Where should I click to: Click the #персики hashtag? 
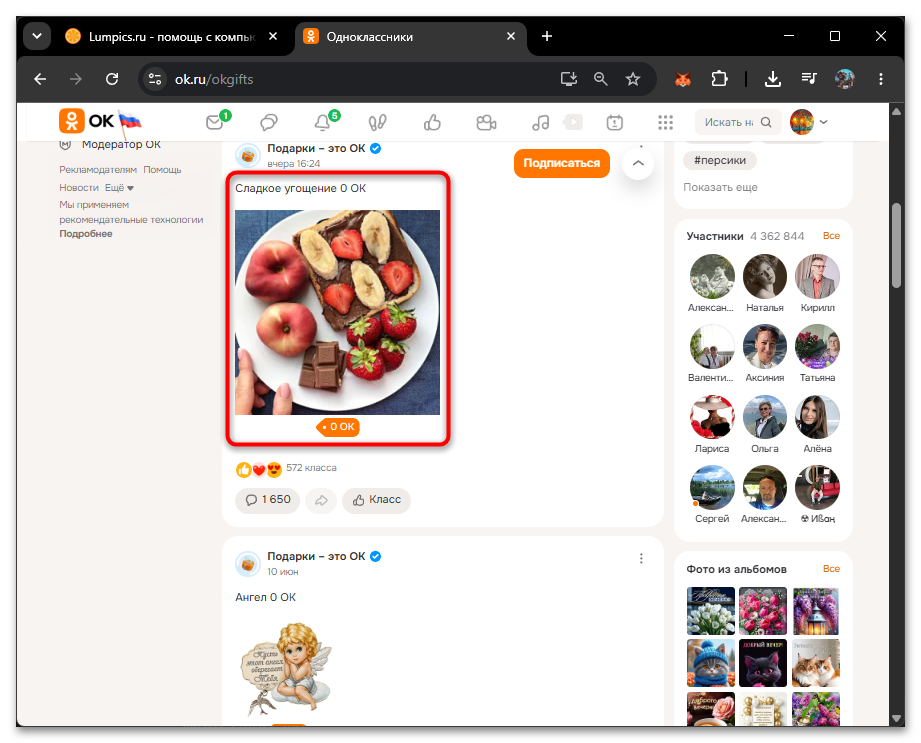(720, 160)
